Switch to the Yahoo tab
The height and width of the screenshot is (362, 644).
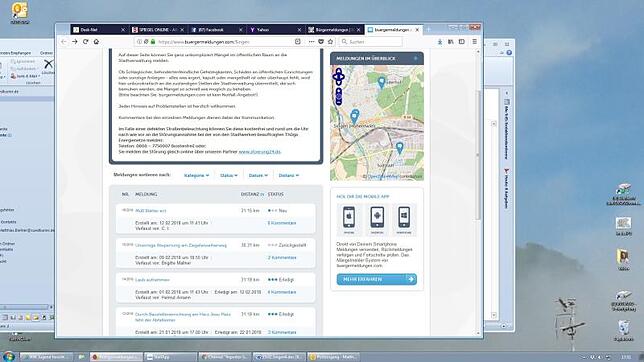pyautogui.click(x=276, y=30)
